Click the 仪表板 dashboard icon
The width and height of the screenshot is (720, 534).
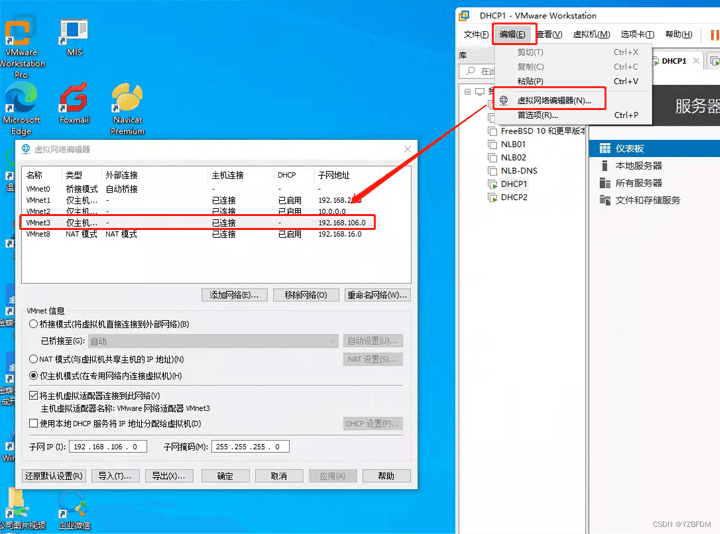(x=605, y=148)
